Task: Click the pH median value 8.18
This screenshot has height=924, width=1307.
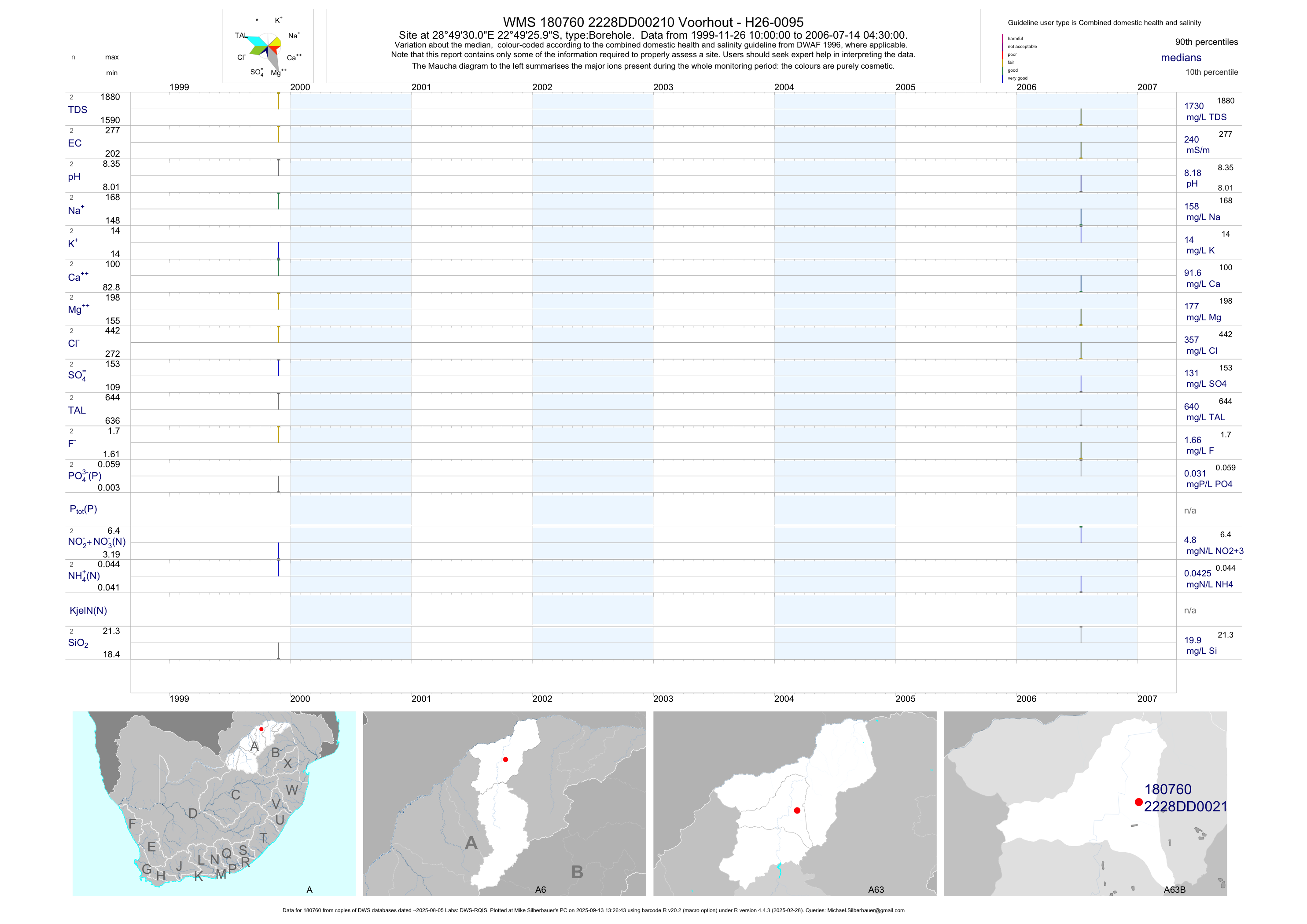Action: [x=1193, y=173]
